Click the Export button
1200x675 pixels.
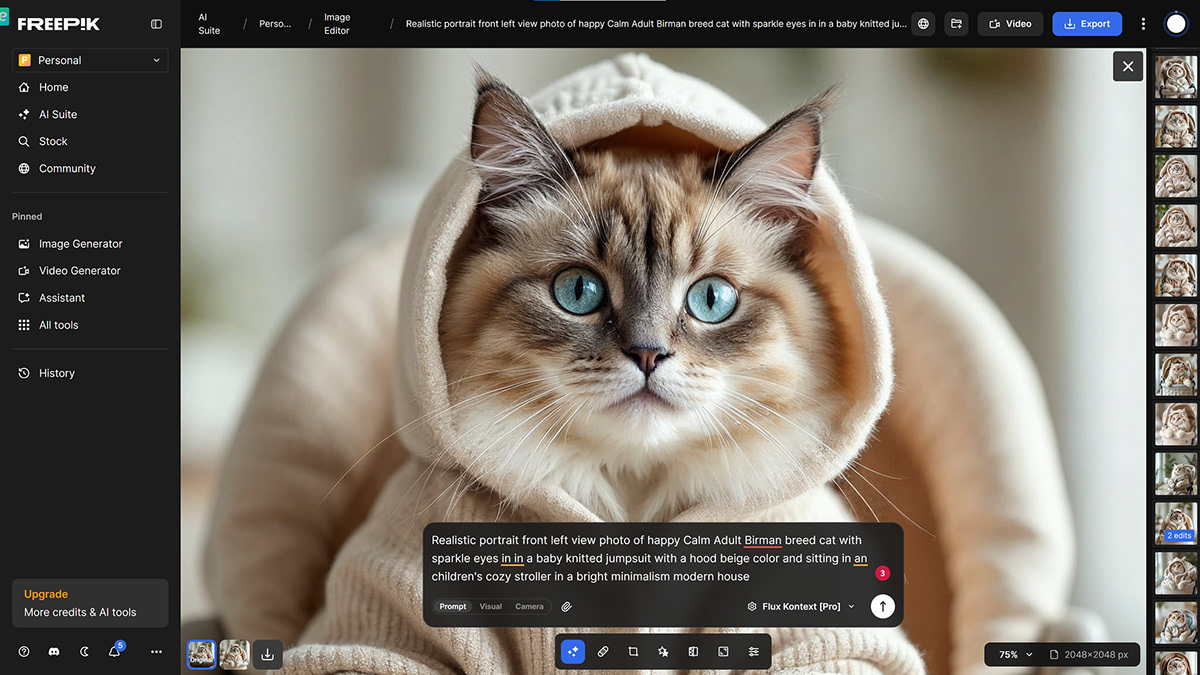(1087, 23)
